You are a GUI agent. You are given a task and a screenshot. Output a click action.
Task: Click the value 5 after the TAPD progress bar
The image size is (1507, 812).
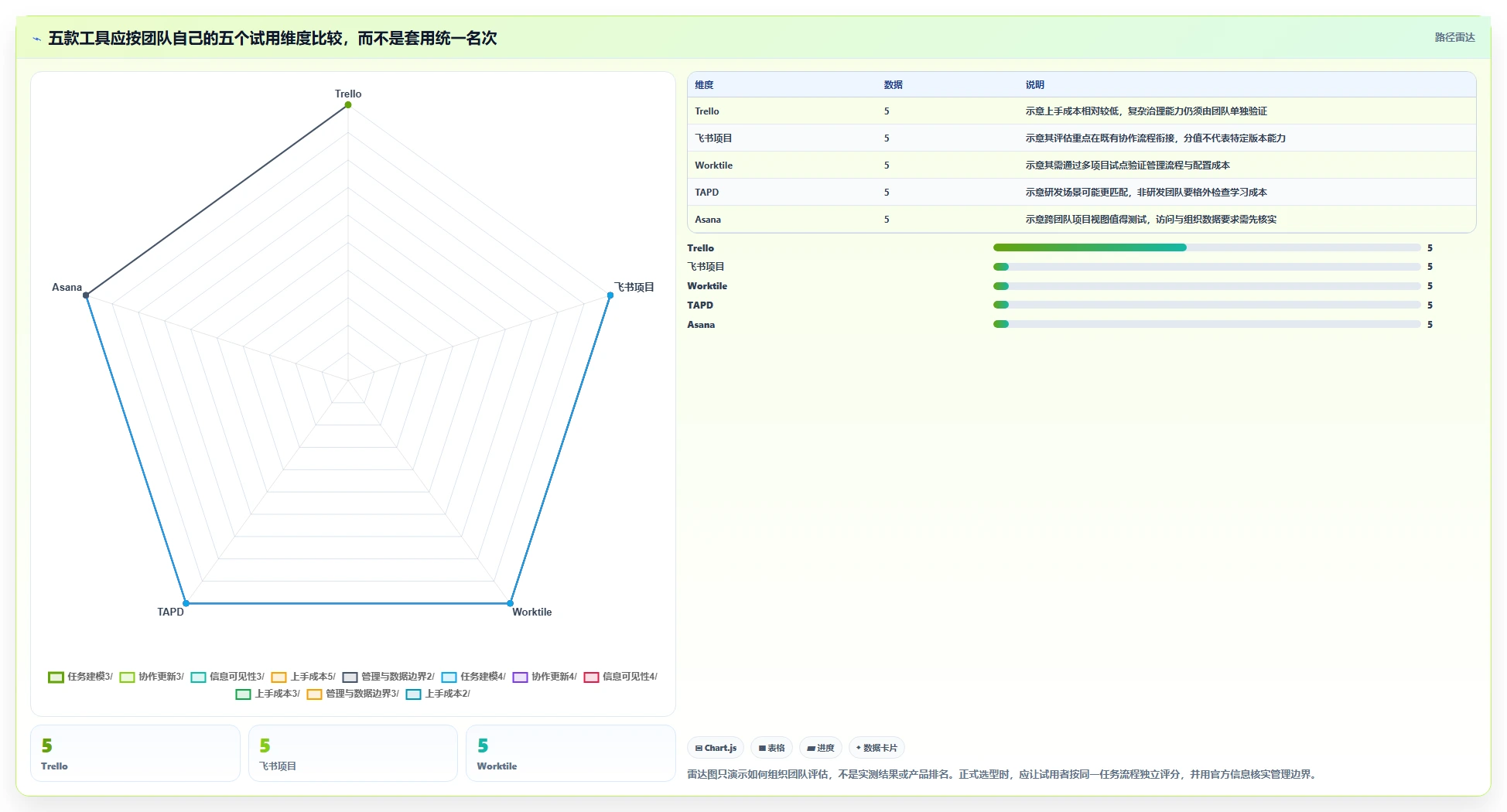click(x=1430, y=305)
